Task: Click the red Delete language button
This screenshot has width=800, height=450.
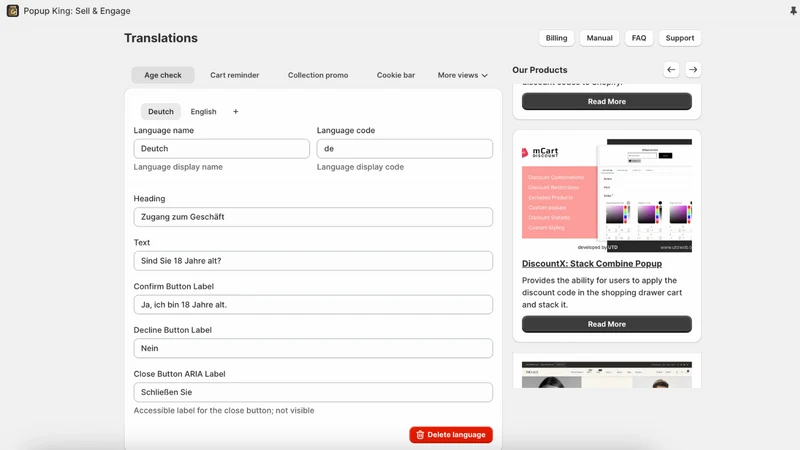Action: tap(451, 435)
